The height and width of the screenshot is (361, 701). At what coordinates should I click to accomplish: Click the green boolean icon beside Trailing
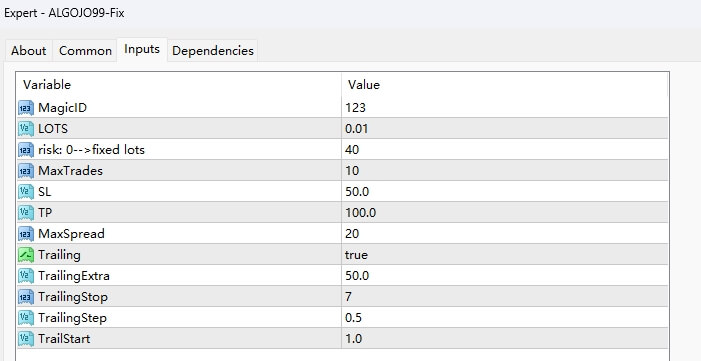(26, 255)
